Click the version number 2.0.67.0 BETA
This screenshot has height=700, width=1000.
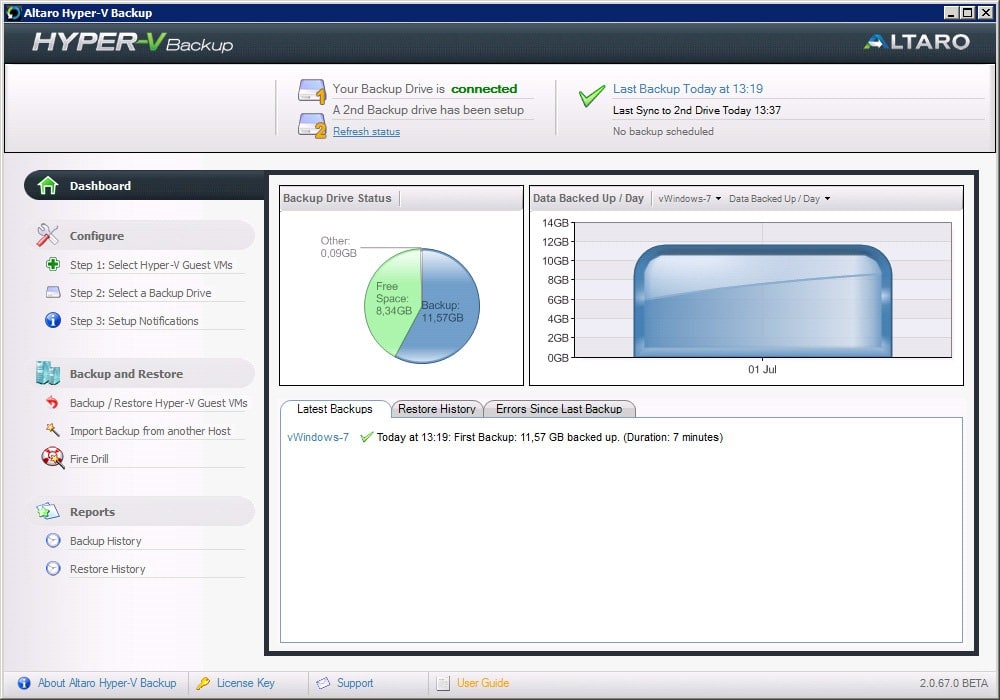pyautogui.click(x=953, y=683)
